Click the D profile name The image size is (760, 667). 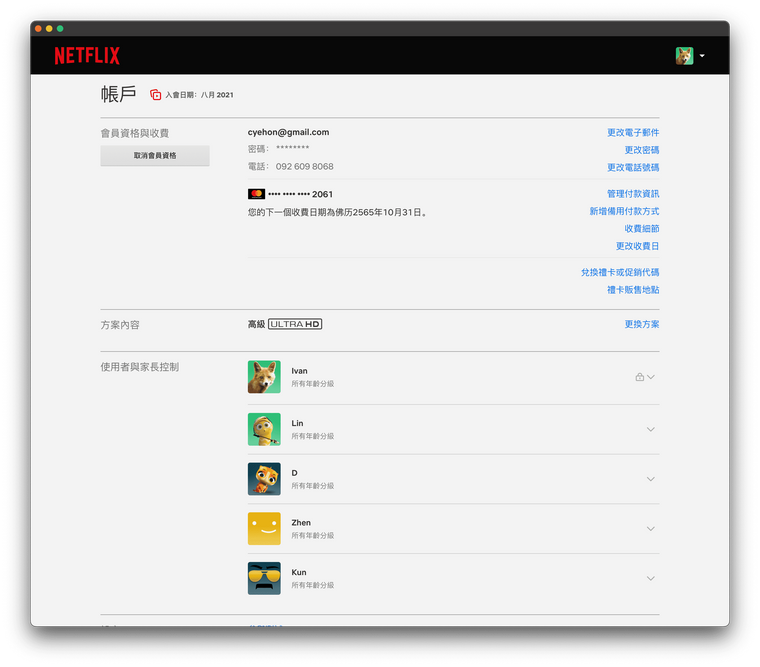tap(294, 473)
